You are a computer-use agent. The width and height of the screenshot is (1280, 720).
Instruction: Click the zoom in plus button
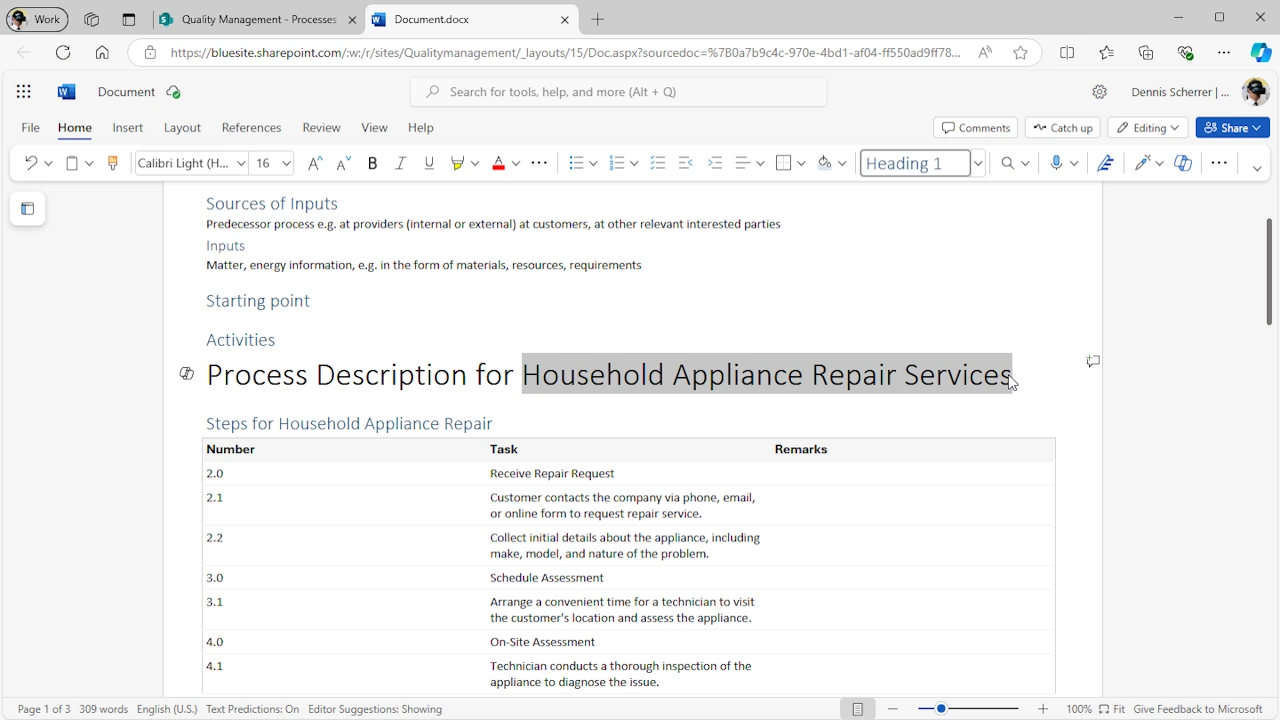[x=1043, y=709]
